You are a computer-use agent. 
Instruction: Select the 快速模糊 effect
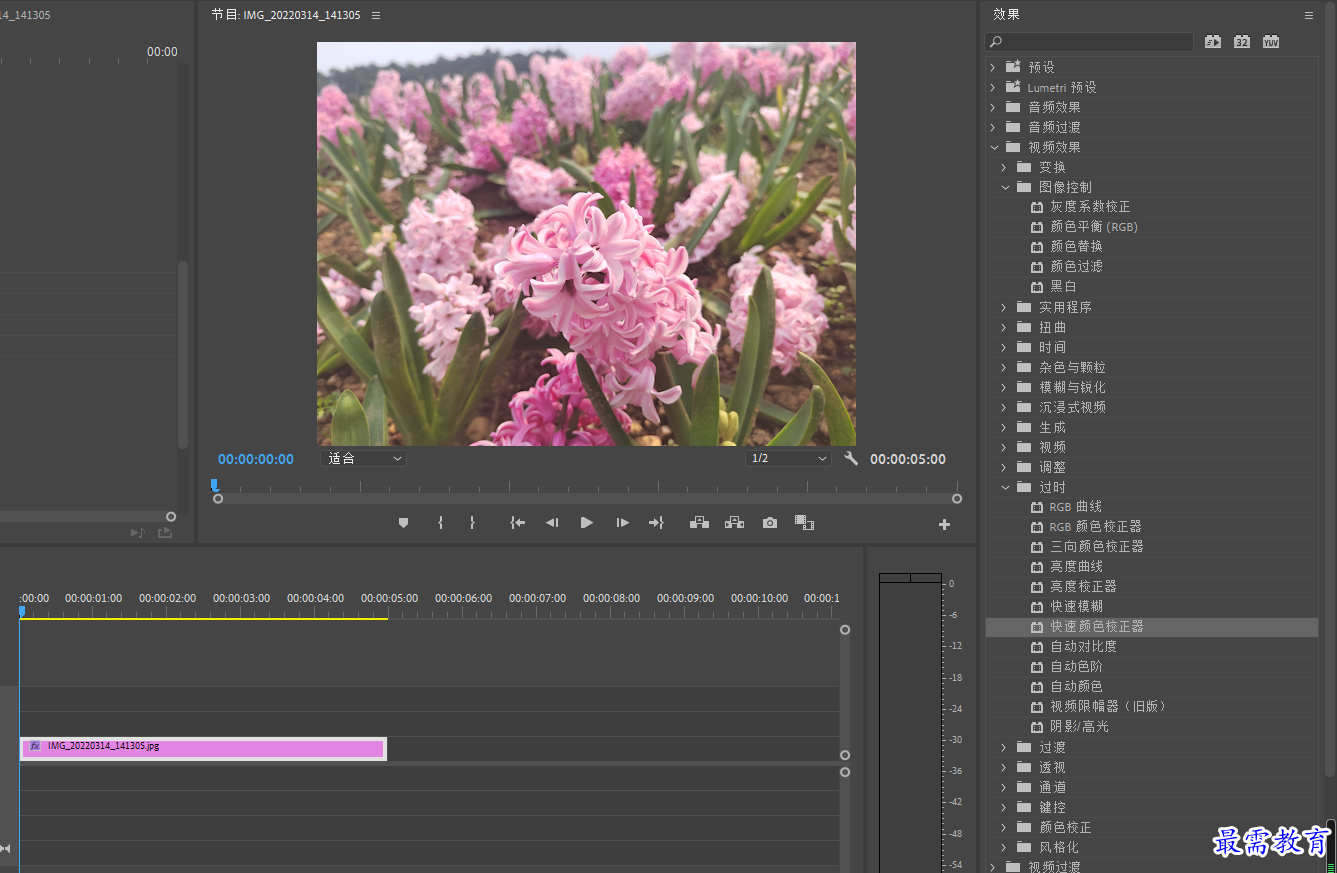pyautogui.click(x=1077, y=607)
